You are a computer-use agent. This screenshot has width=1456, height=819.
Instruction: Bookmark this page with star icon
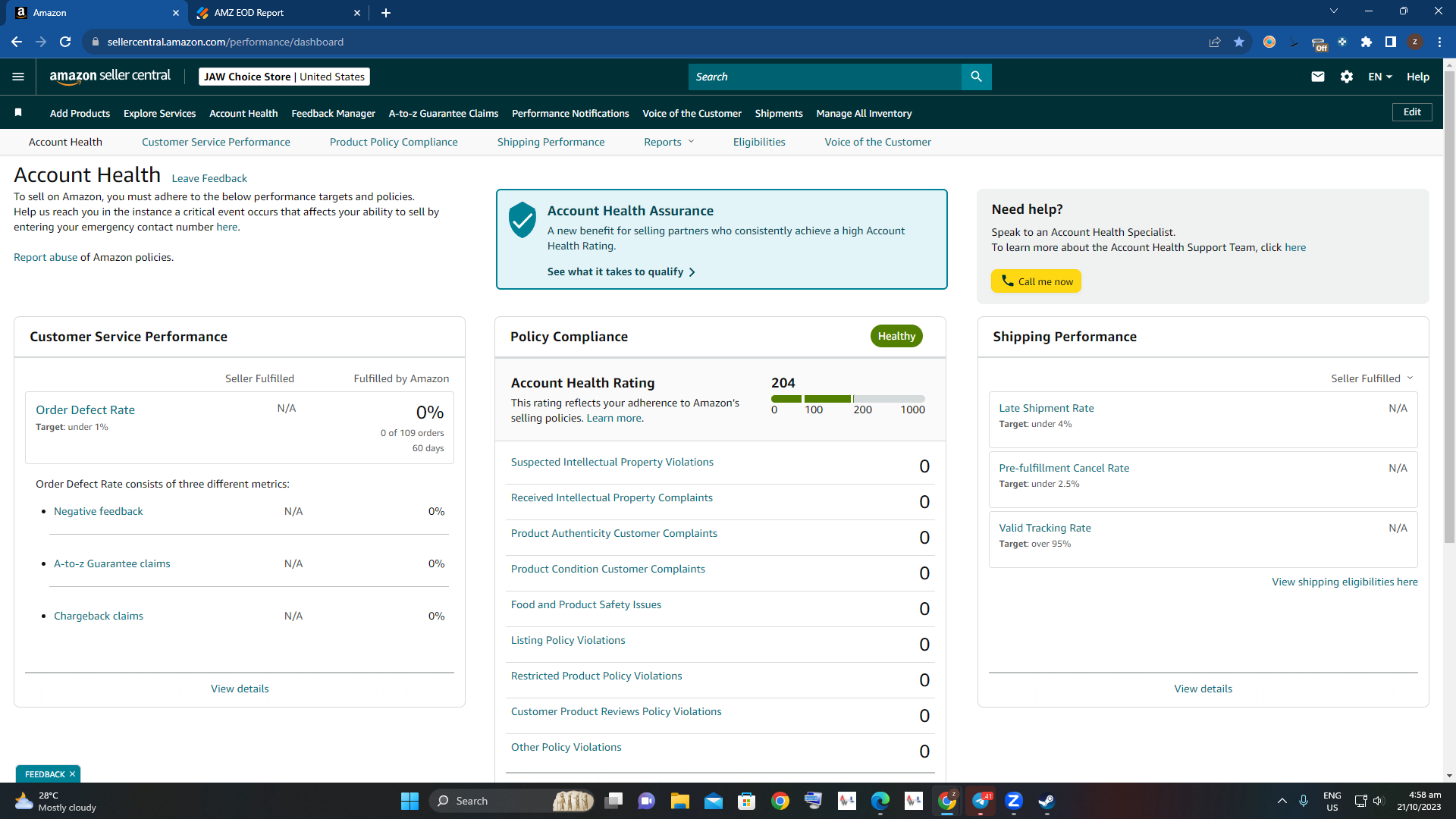pos(1239,42)
